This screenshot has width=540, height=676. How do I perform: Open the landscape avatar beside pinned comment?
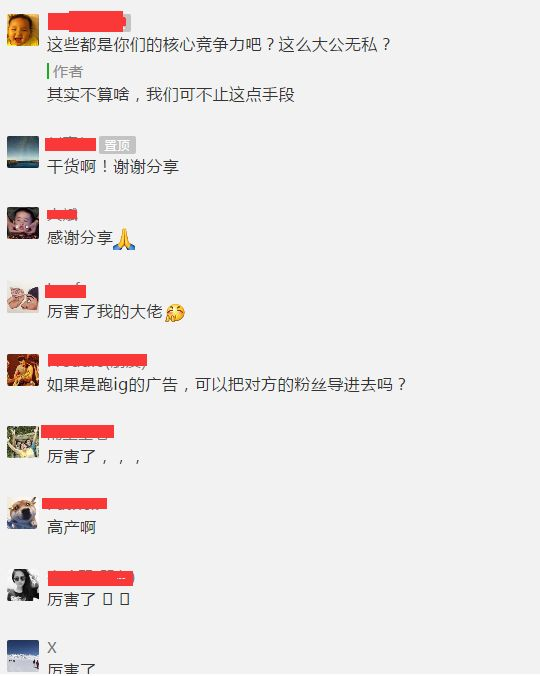coord(23,152)
